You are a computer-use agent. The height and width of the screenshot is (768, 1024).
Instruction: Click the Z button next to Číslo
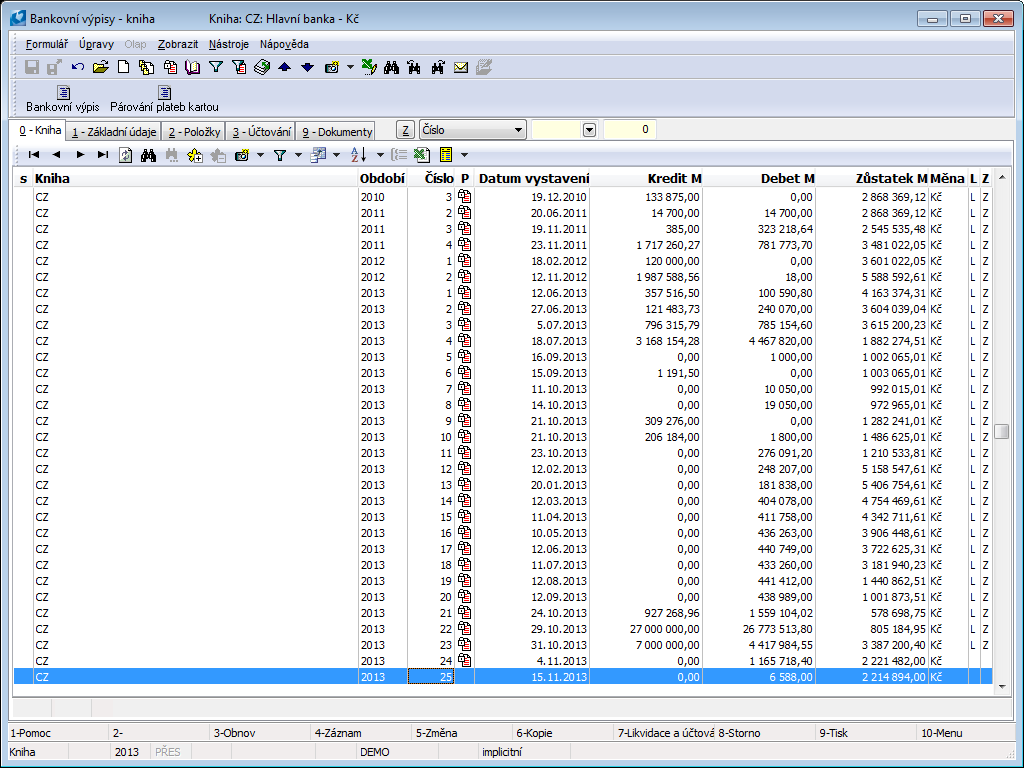coord(405,130)
